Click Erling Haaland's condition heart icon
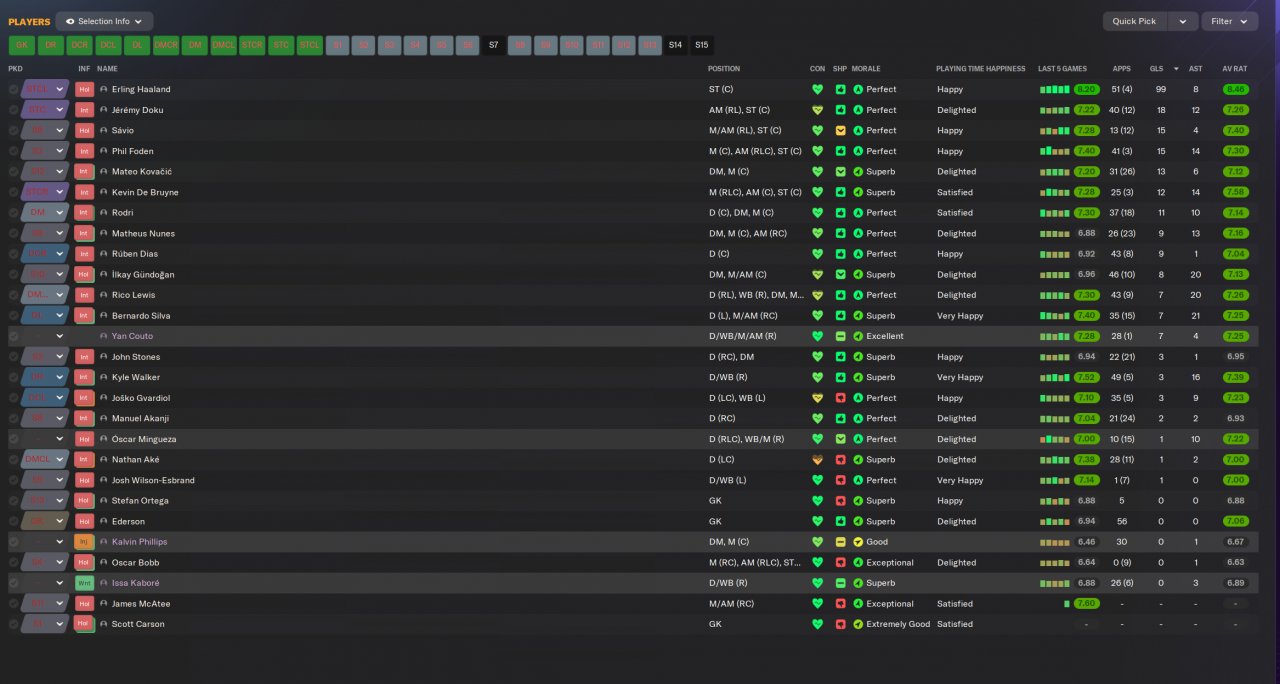The width and height of the screenshot is (1280, 684). coord(818,89)
